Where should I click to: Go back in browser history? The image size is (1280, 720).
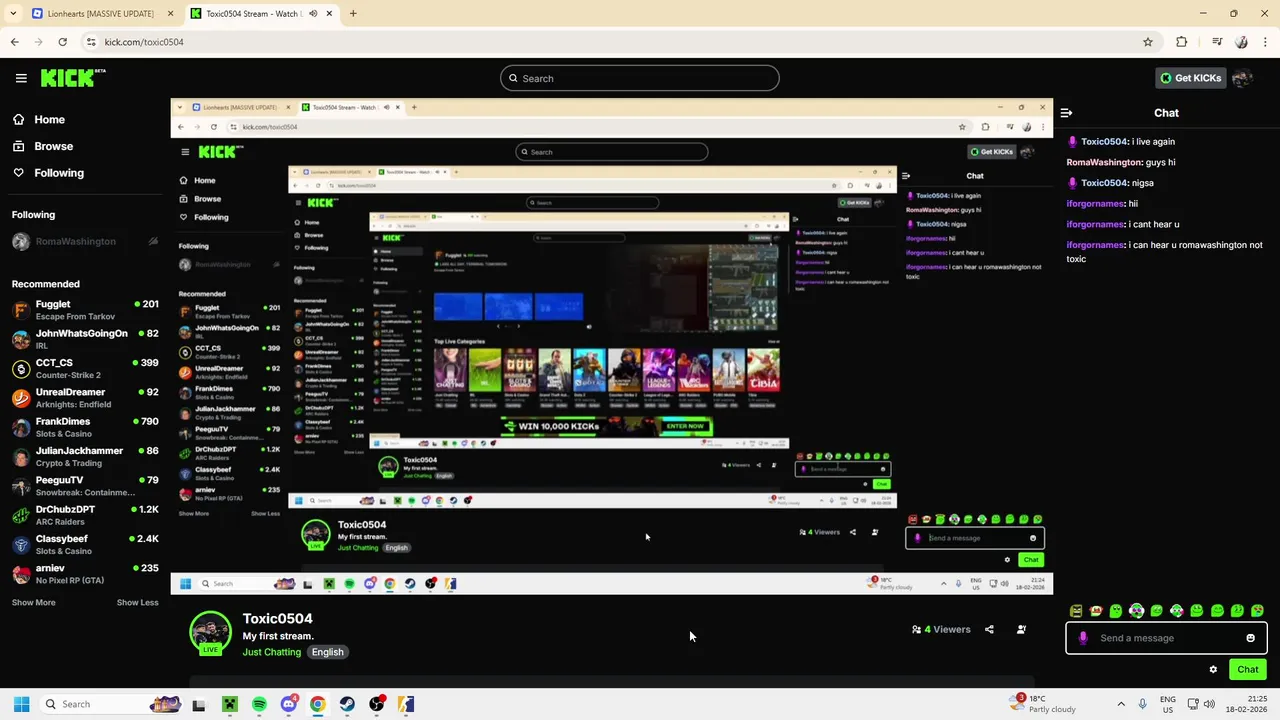[x=14, y=42]
